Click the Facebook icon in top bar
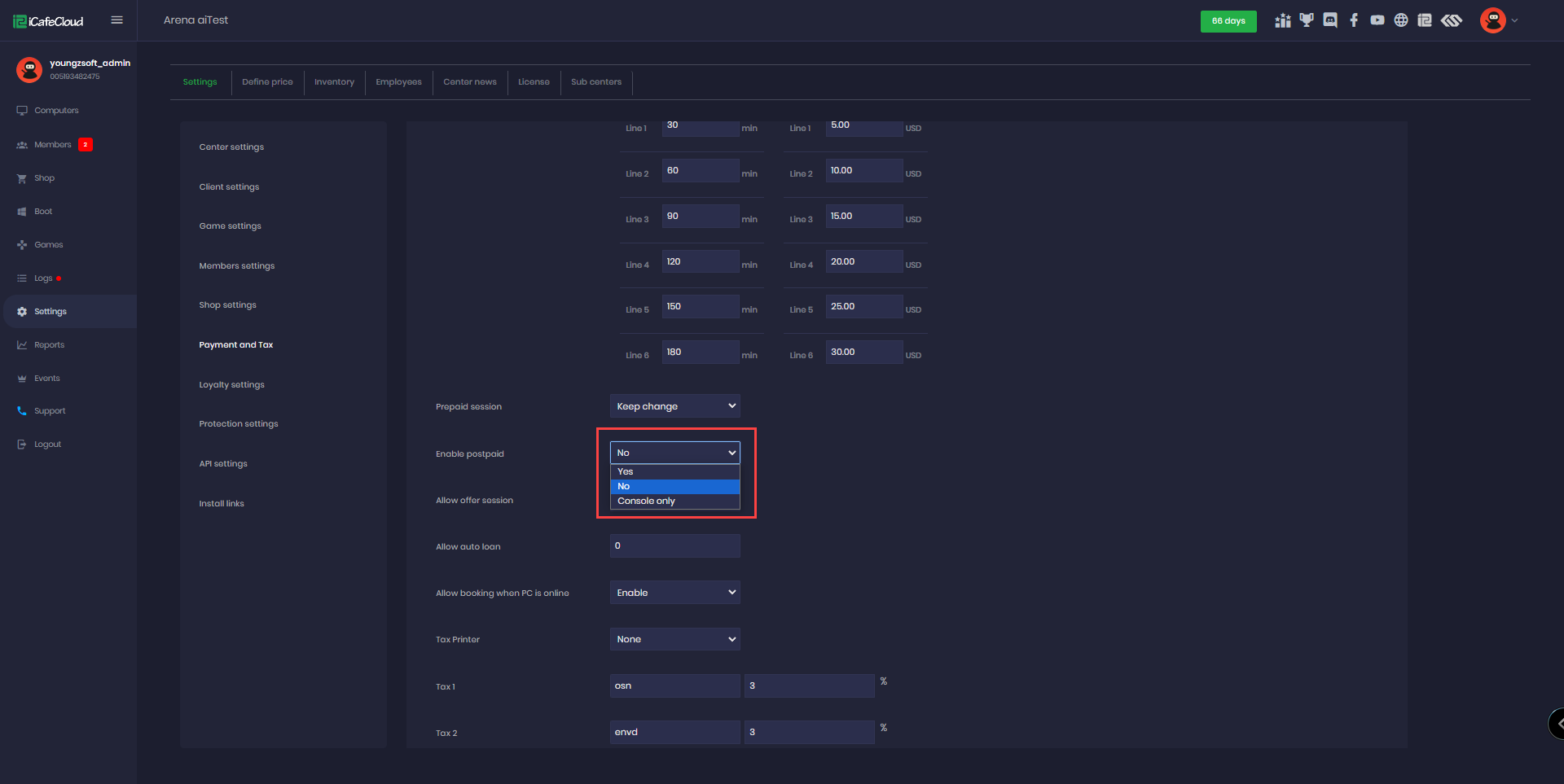Image resolution: width=1564 pixels, height=784 pixels. click(x=1354, y=20)
